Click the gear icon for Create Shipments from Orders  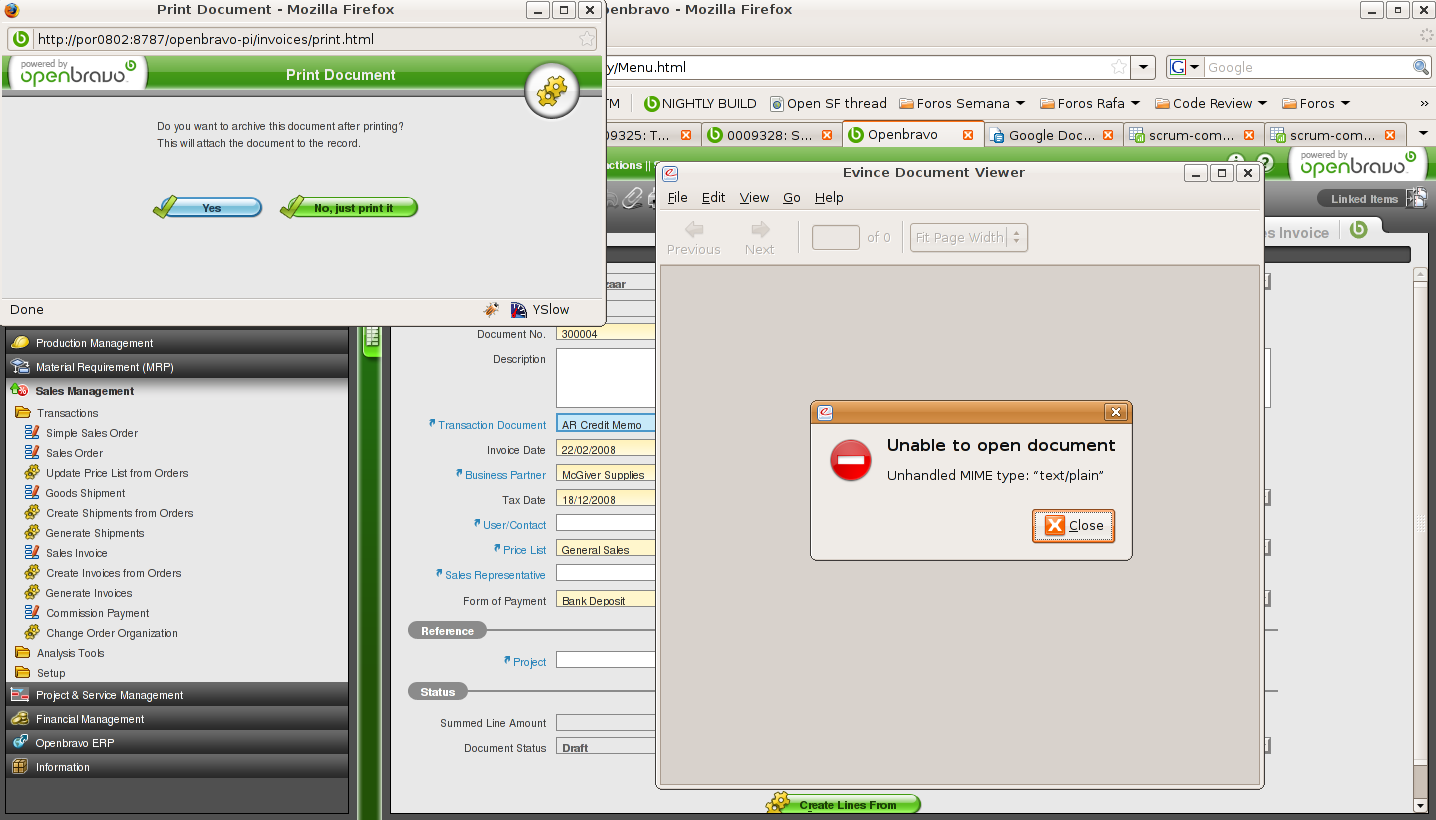pos(32,513)
